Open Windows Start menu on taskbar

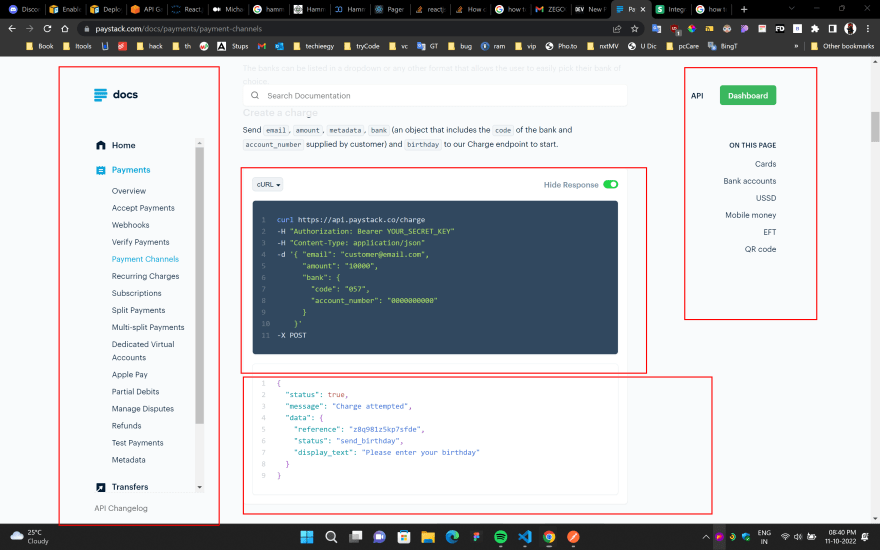(x=306, y=537)
